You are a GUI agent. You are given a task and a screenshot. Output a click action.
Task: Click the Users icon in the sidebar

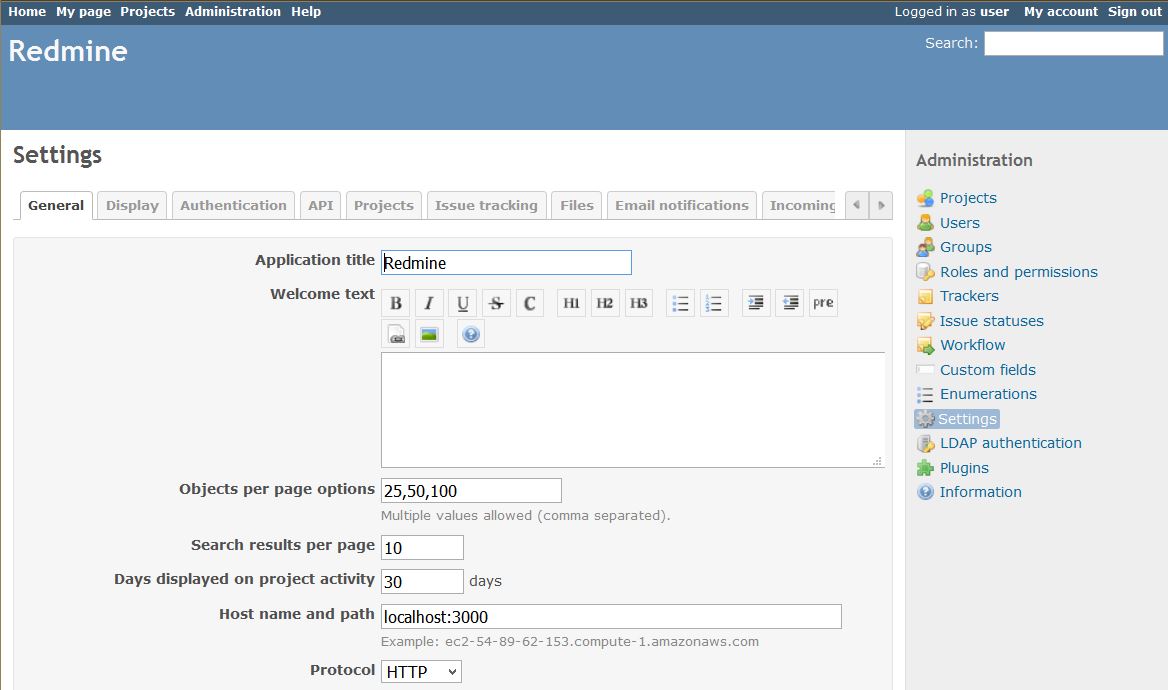click(x=925, y=223)
